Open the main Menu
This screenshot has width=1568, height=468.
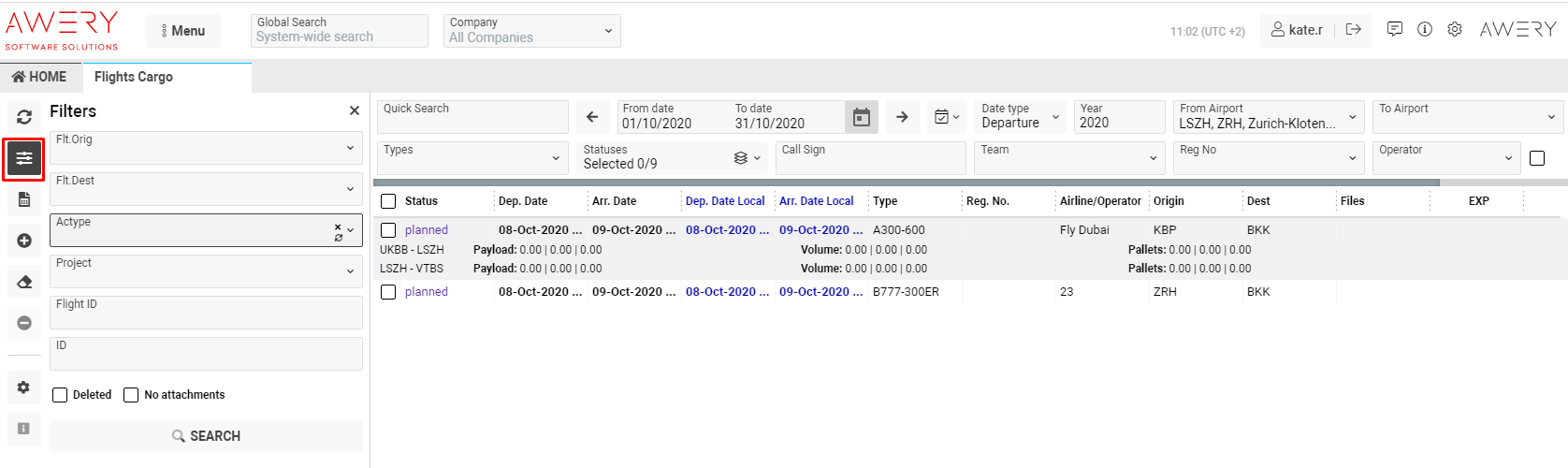coord(183,31)
